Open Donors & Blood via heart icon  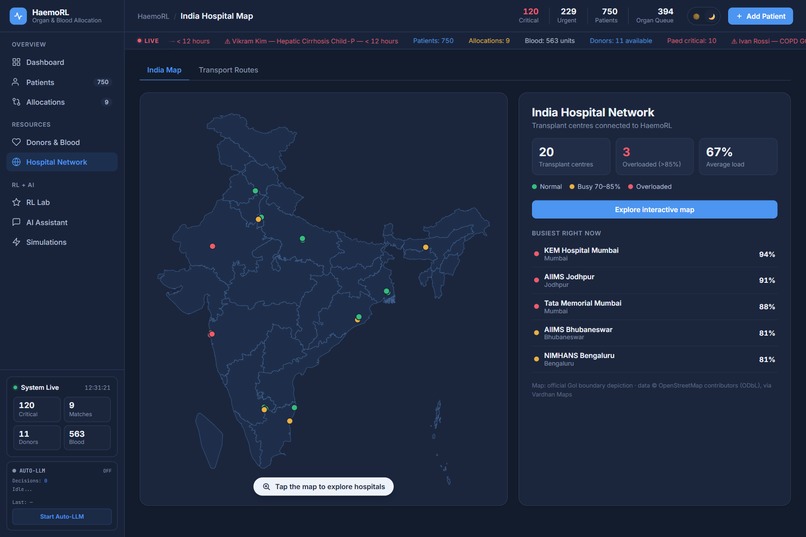click(x=16, y=142)
